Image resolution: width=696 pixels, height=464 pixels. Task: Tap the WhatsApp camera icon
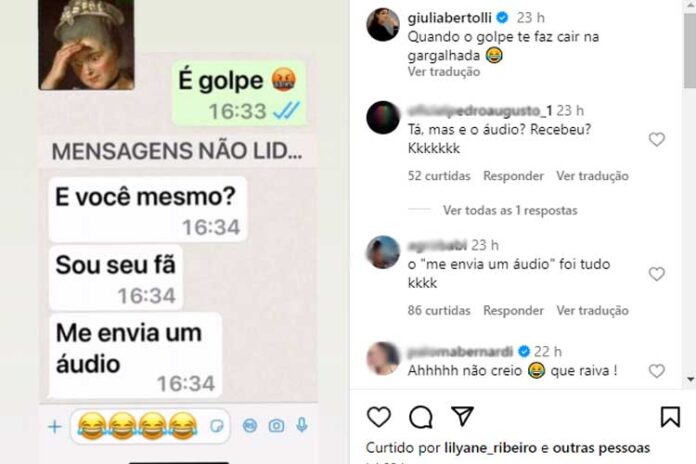(x=276, y=426)
